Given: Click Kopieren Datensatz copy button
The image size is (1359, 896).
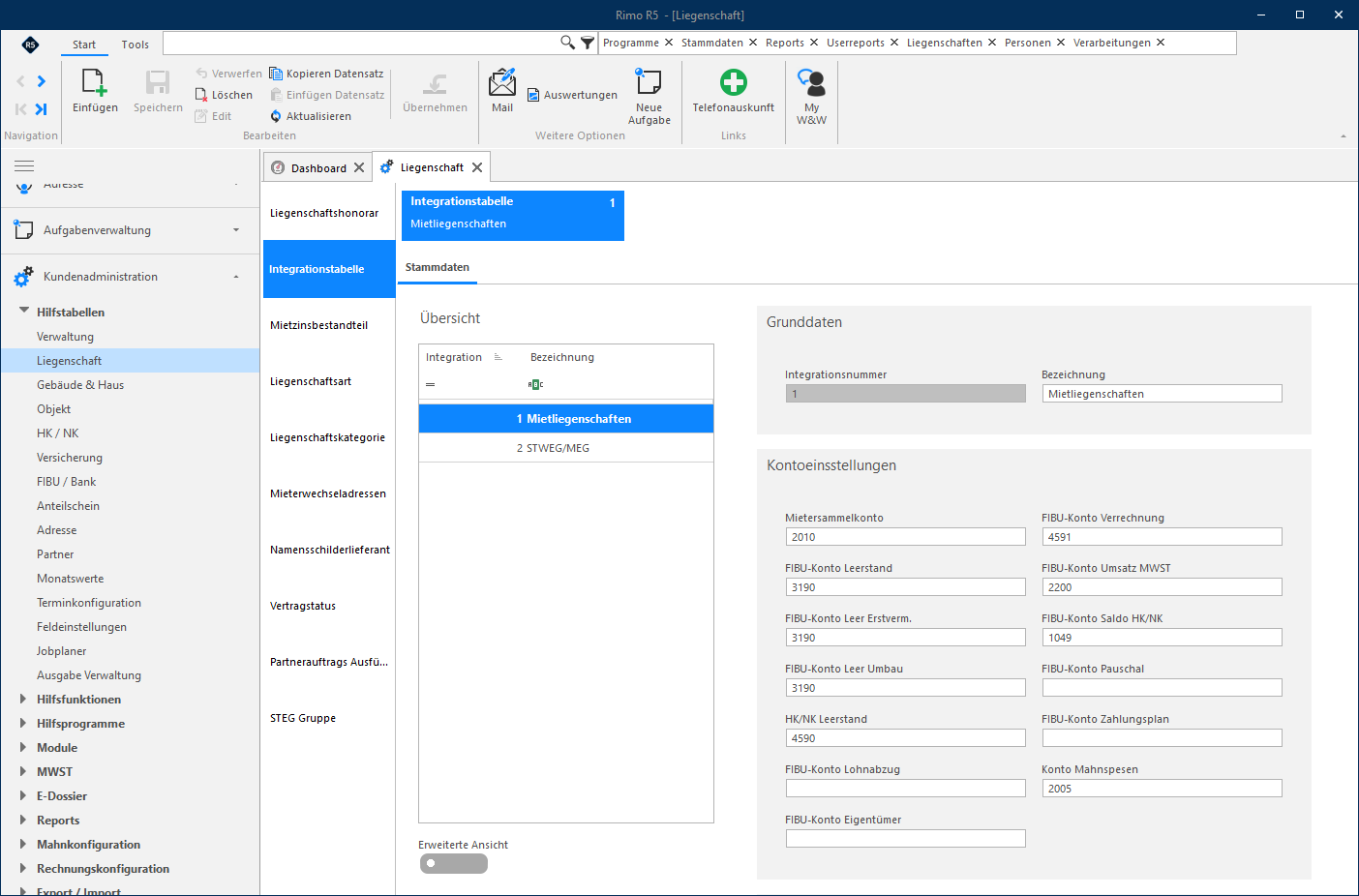Looking at the screenshot, I should (326, 74).
